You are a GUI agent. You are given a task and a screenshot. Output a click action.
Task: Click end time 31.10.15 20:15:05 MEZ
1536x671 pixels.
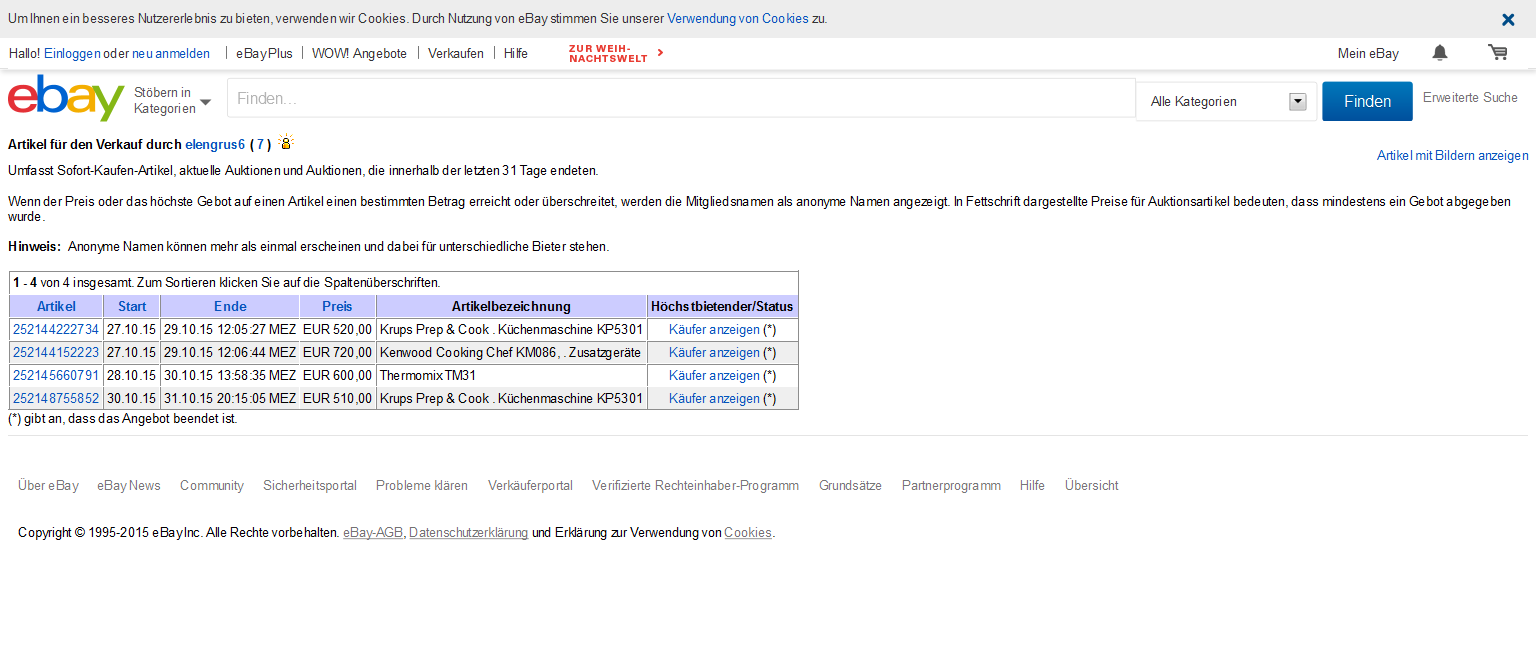click(x=230, y=399)
